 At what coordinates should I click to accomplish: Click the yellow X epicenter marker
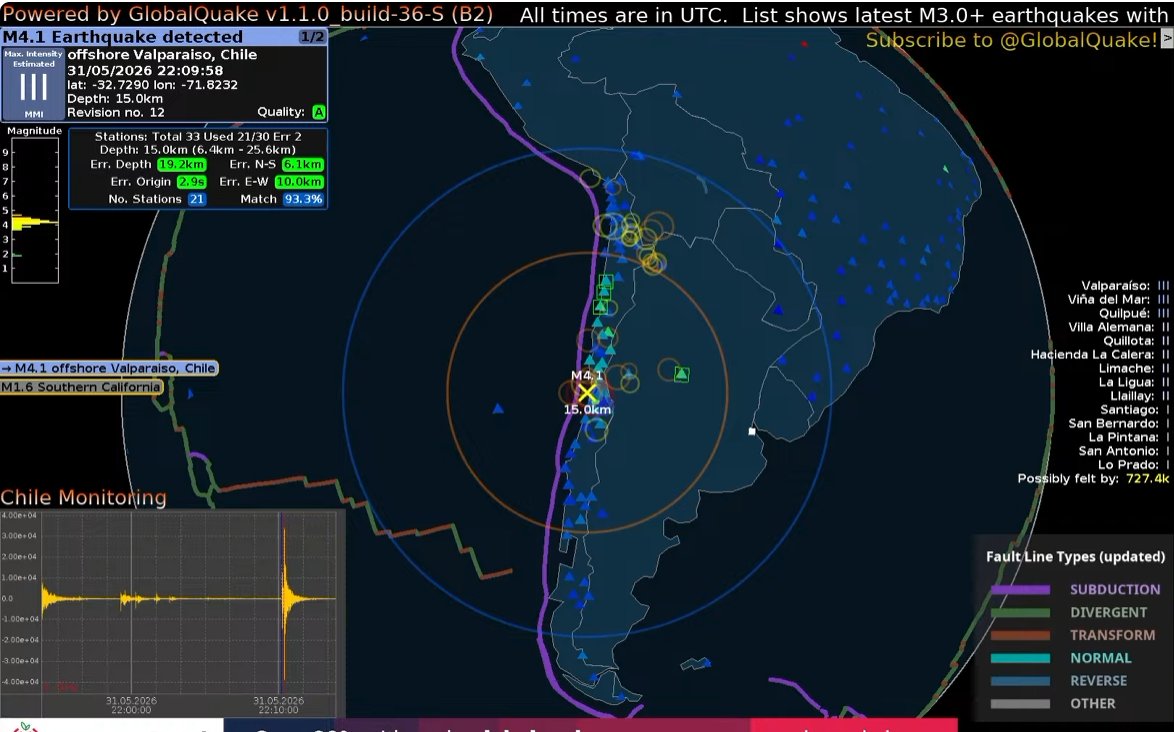click(x=587, y=393)
